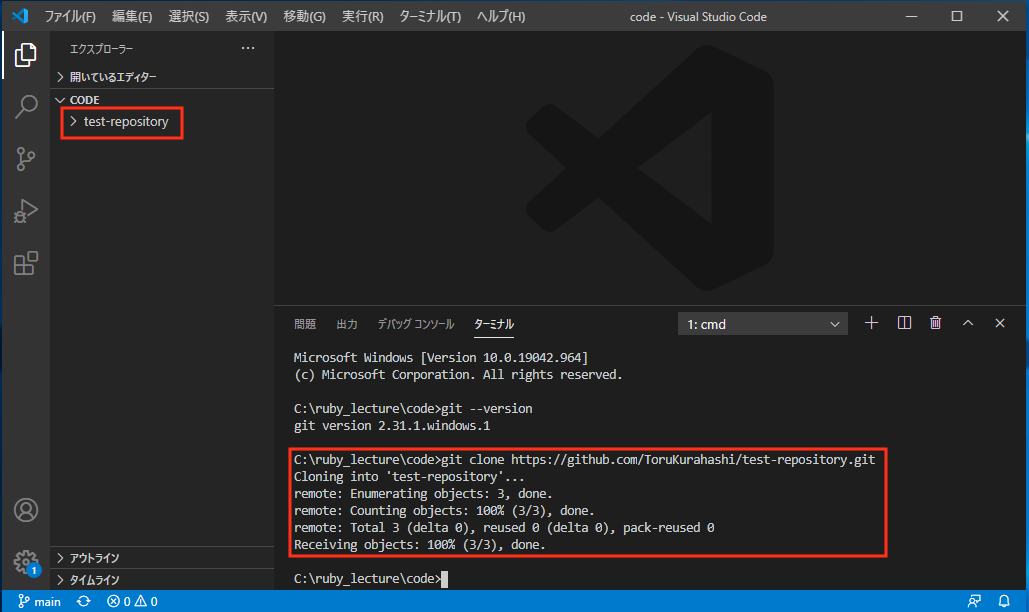Open errors and warnings count in status bar
Viewport: 1029px width, 612px height.
[132, 602]
